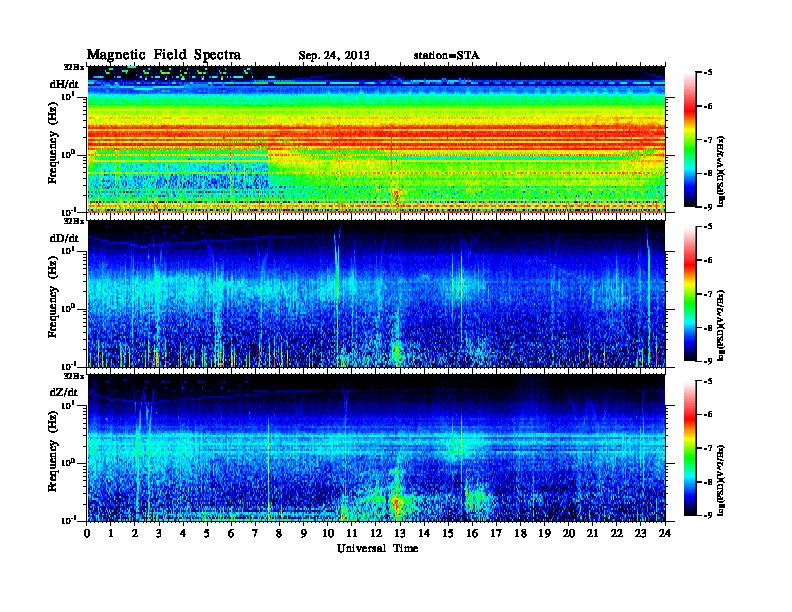
Task: Click hour label "10" on time axis
Action: click(328, 533)
